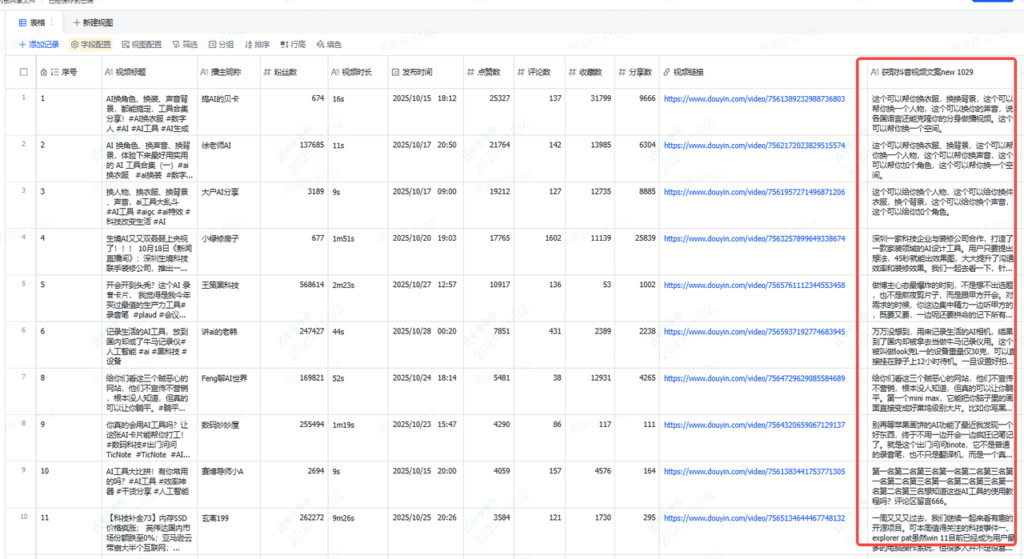Create a view with 新建视图
1024x559 pixels.
pyautogui.click(x=92, y=21)
